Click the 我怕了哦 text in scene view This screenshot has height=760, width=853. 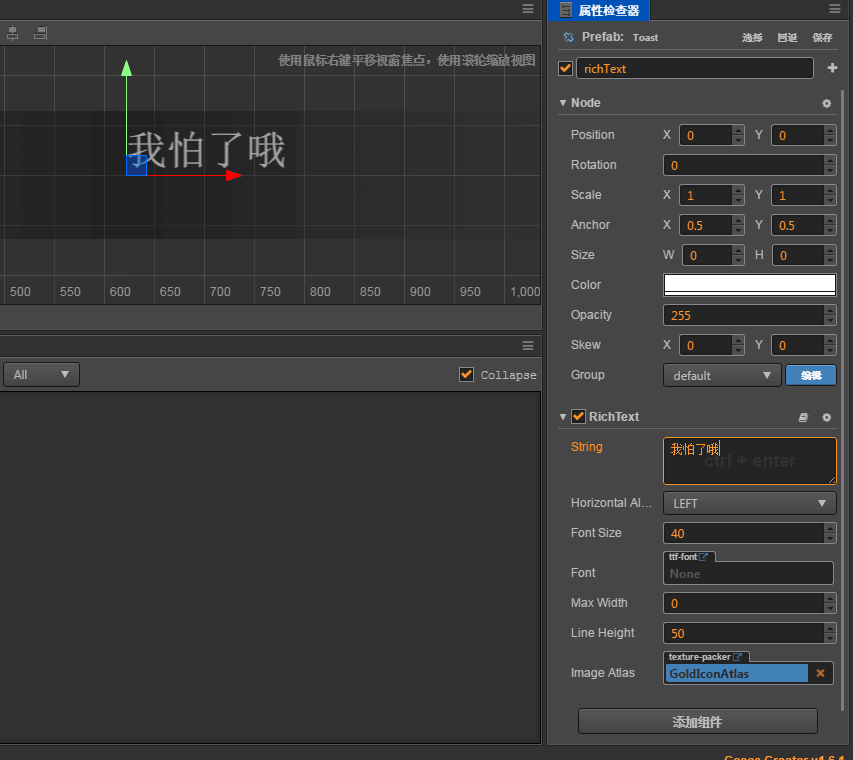(207, 150)
